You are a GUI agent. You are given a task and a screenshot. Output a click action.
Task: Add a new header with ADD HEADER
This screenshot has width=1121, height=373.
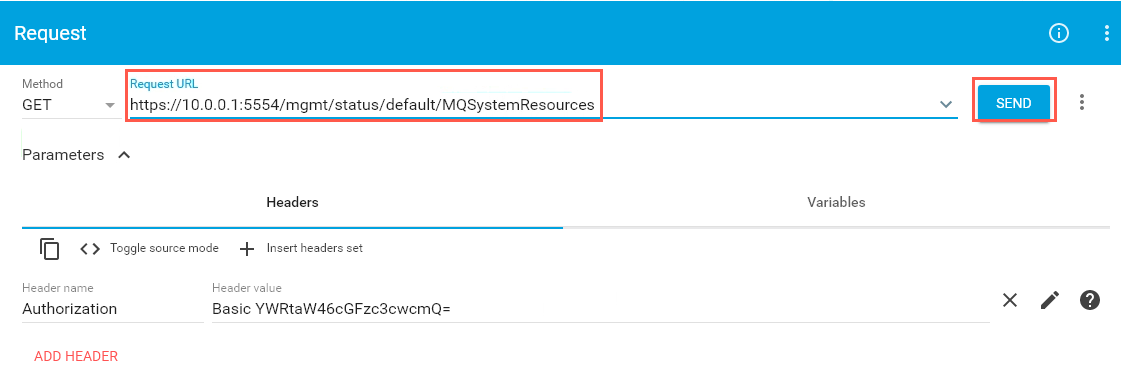tap(76, 356)
